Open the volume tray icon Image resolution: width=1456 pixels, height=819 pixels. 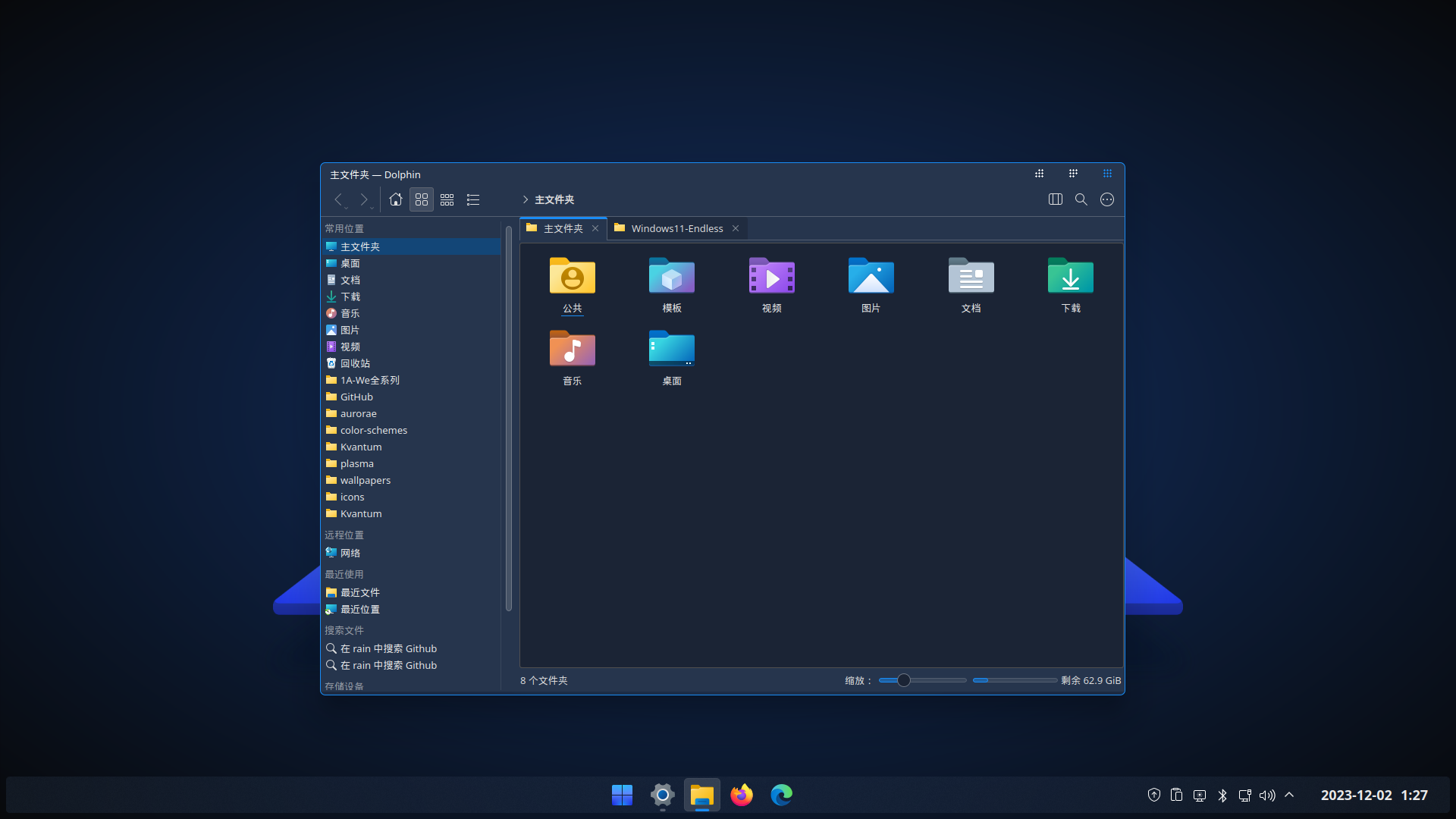(x=1267, y=795)
